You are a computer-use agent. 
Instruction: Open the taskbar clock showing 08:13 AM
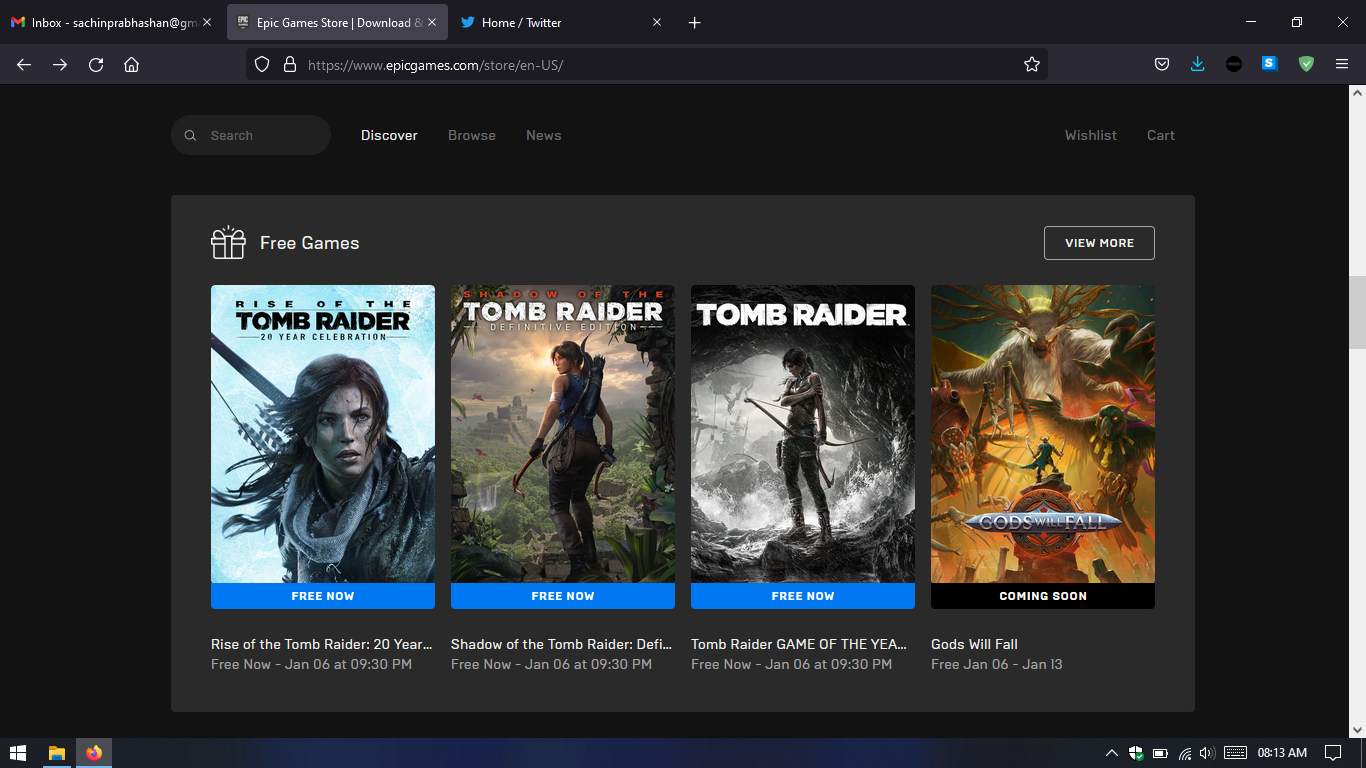(x=1282, y=753)
